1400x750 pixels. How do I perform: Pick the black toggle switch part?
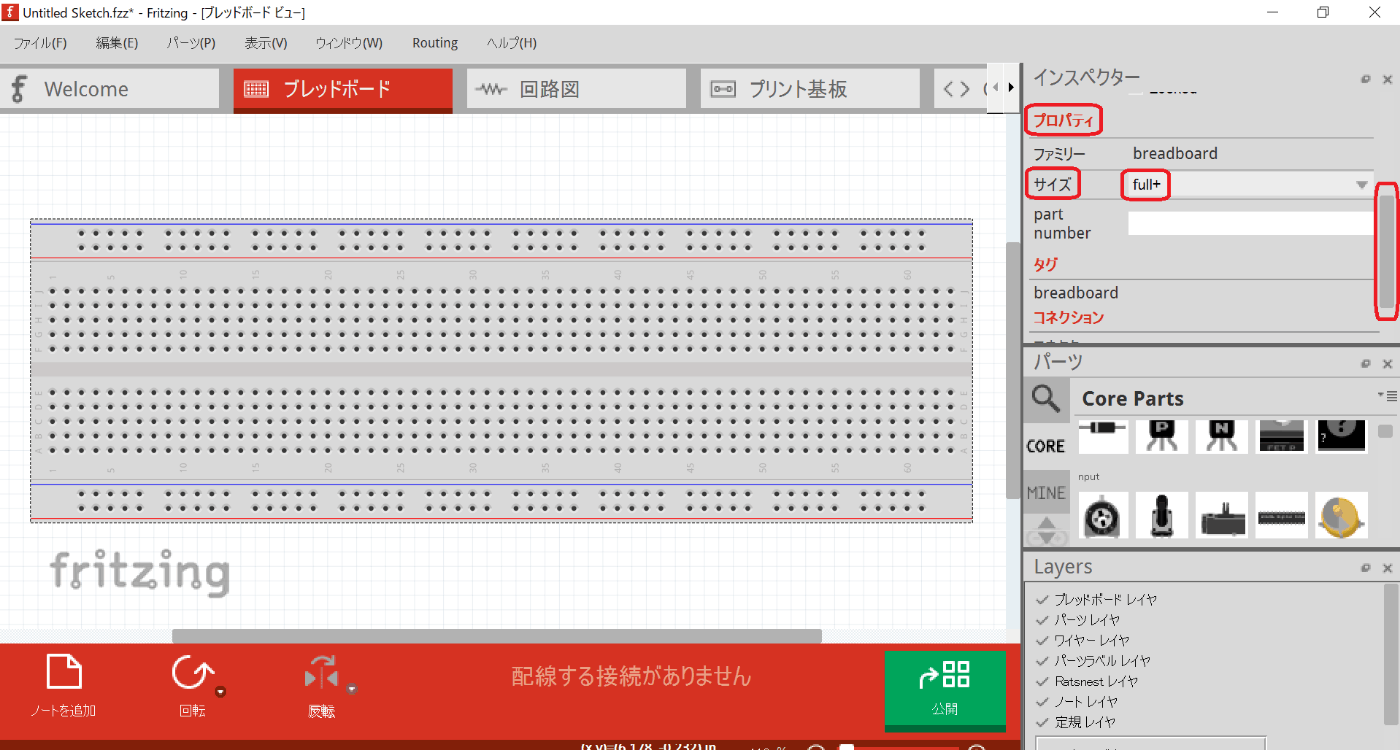click(1162, 515)
